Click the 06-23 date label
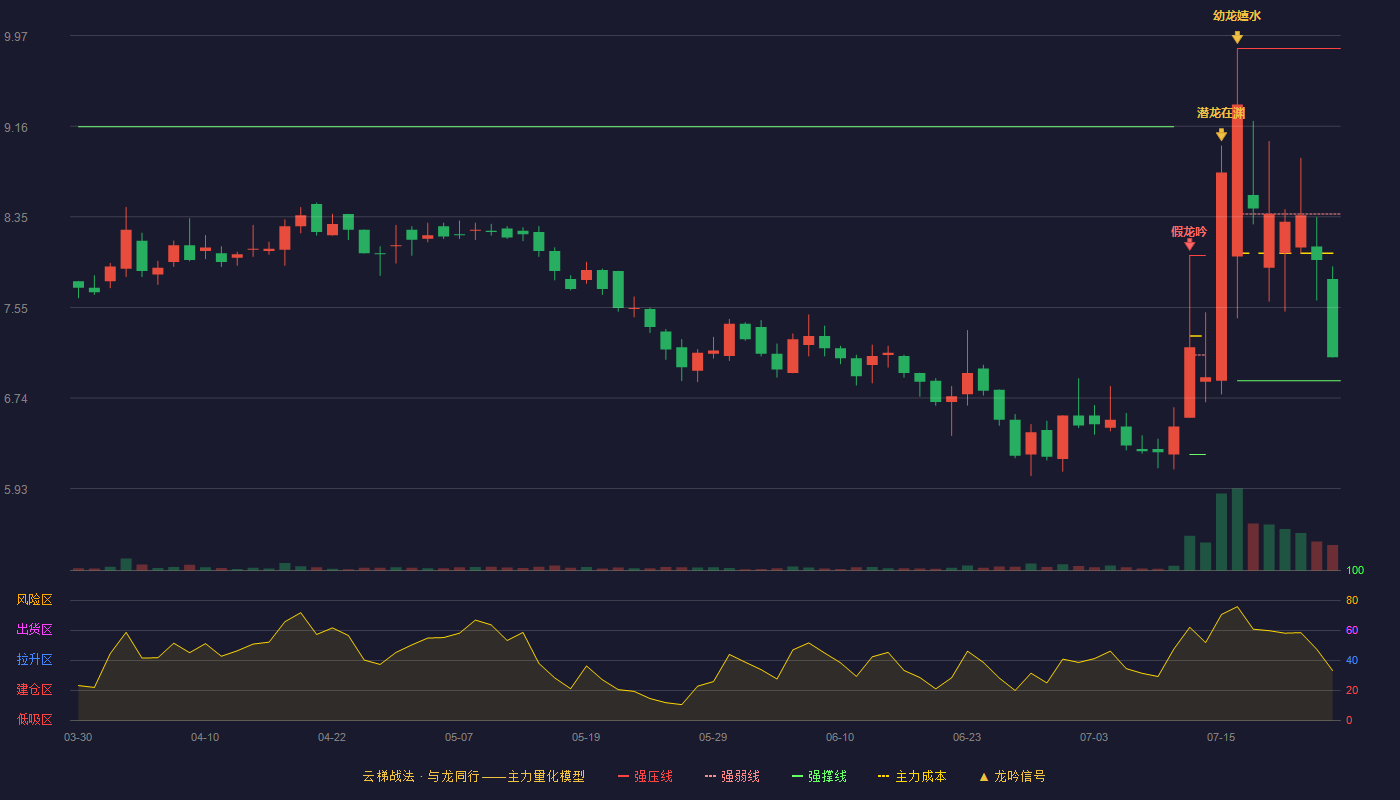This screenshot has width=1400, height=800. 967,737
